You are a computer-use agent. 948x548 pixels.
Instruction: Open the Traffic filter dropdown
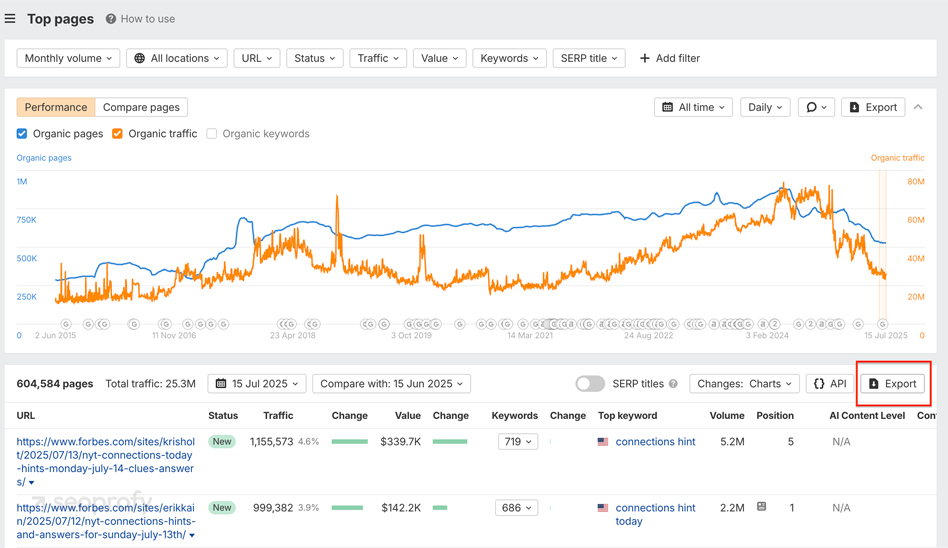click(378, 58)
